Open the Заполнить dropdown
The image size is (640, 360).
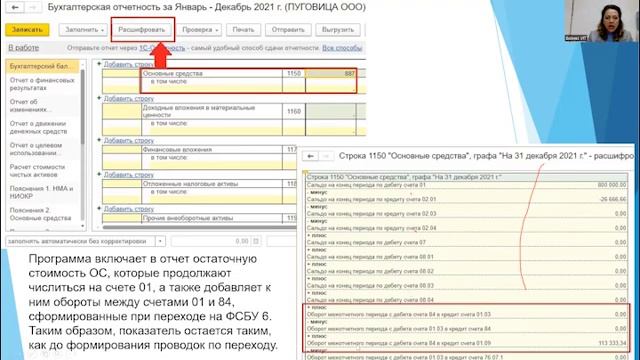coord(83,30)
